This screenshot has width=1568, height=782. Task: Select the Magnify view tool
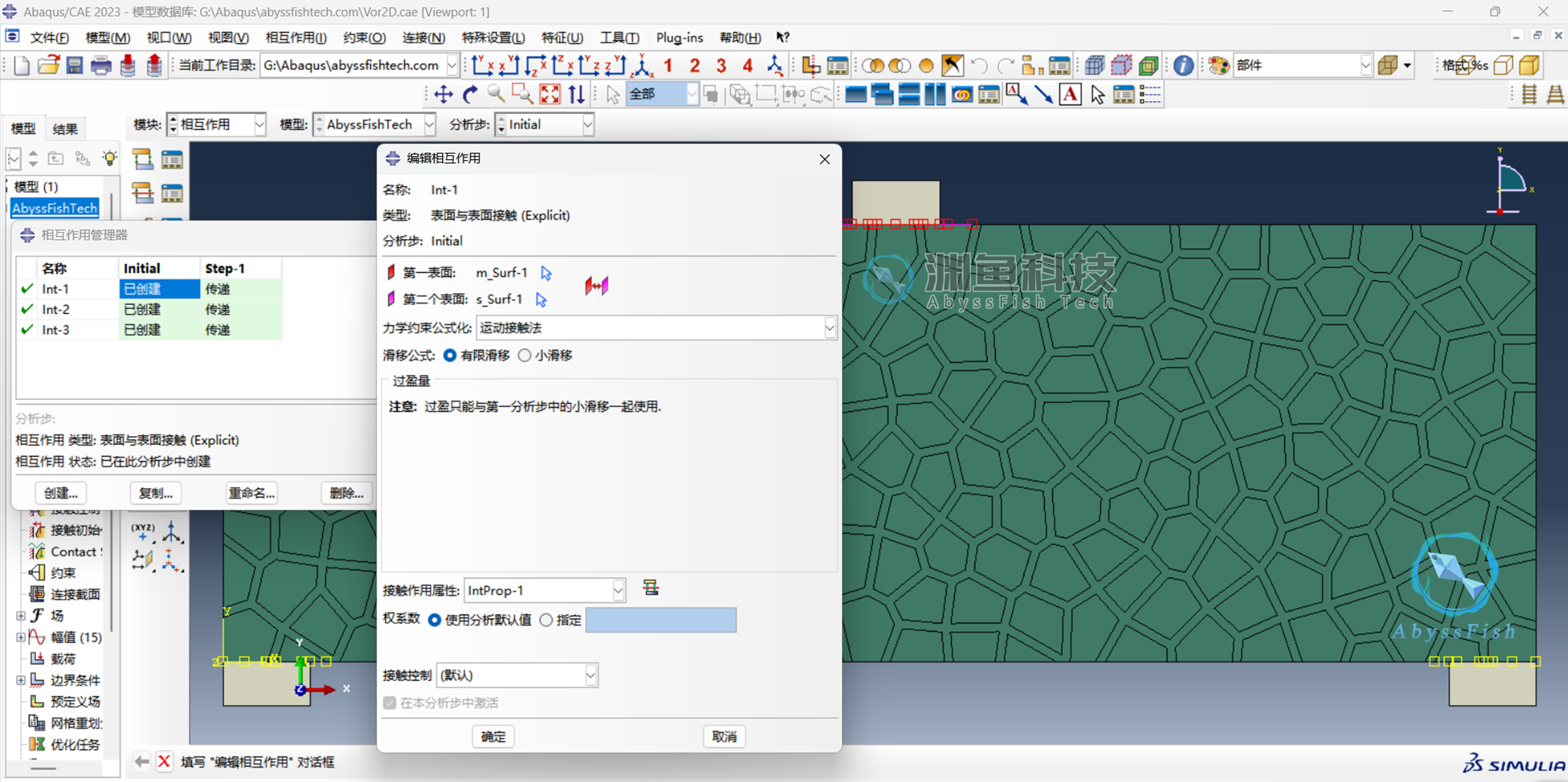coord(496,95)
